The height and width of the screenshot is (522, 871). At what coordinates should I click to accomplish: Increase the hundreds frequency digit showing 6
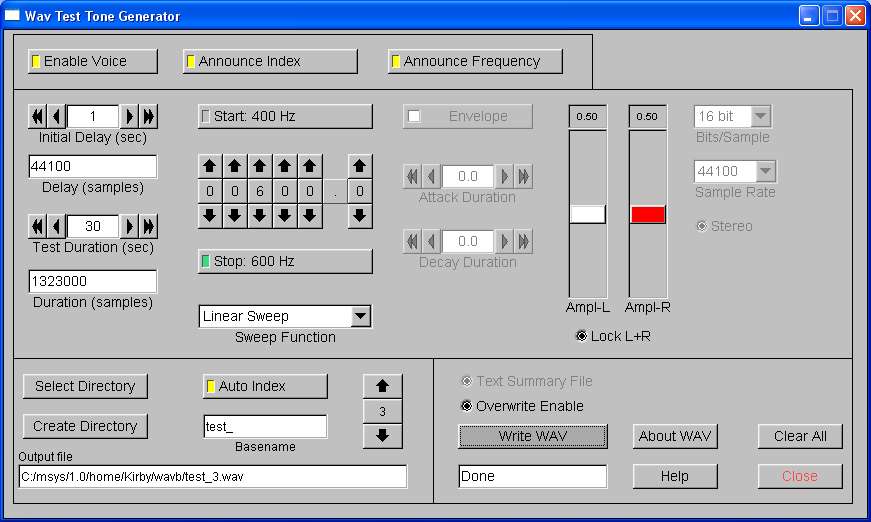260,166
